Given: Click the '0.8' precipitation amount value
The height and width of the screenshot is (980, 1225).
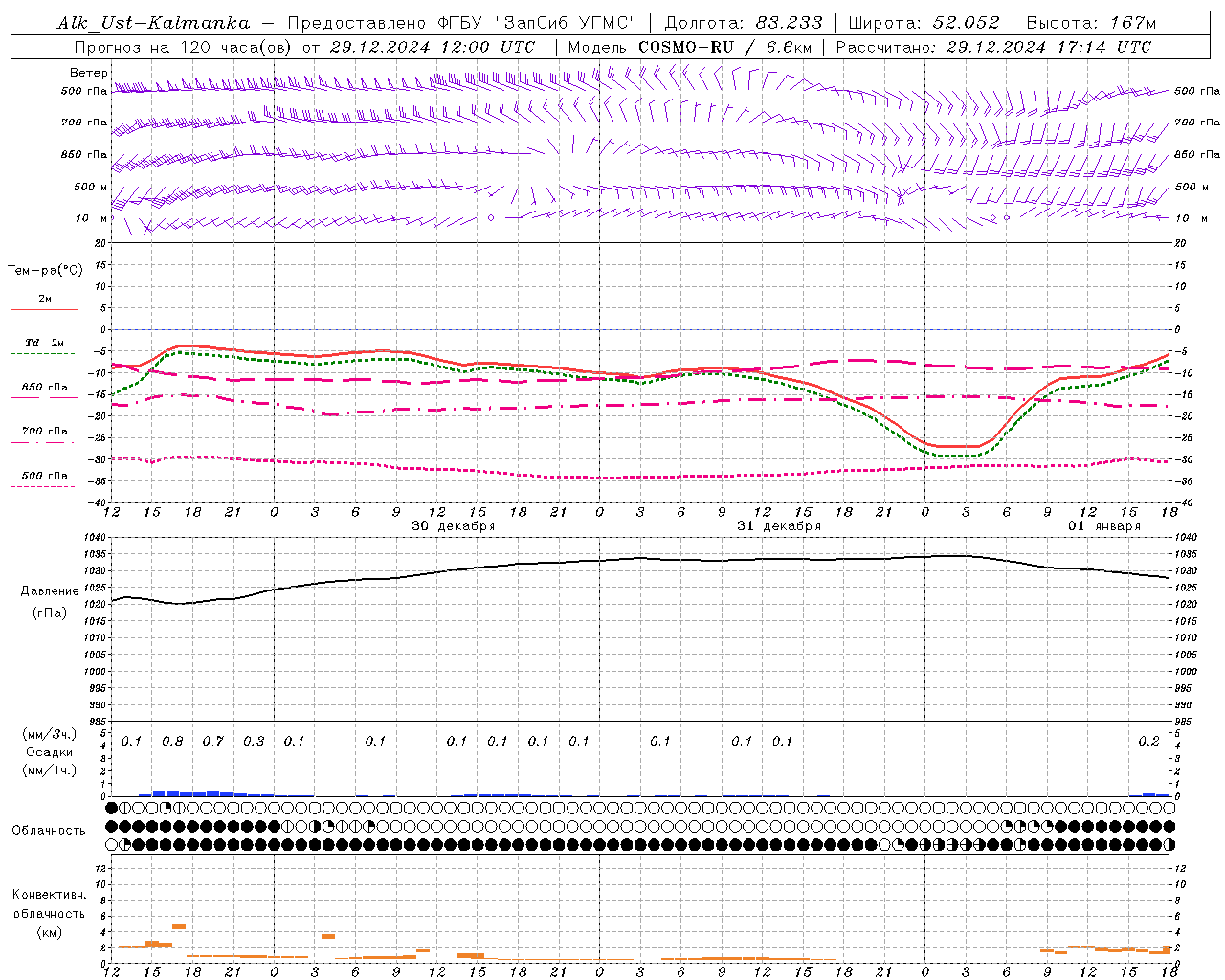Looking at the screenshot, I should tap(172, 742).
